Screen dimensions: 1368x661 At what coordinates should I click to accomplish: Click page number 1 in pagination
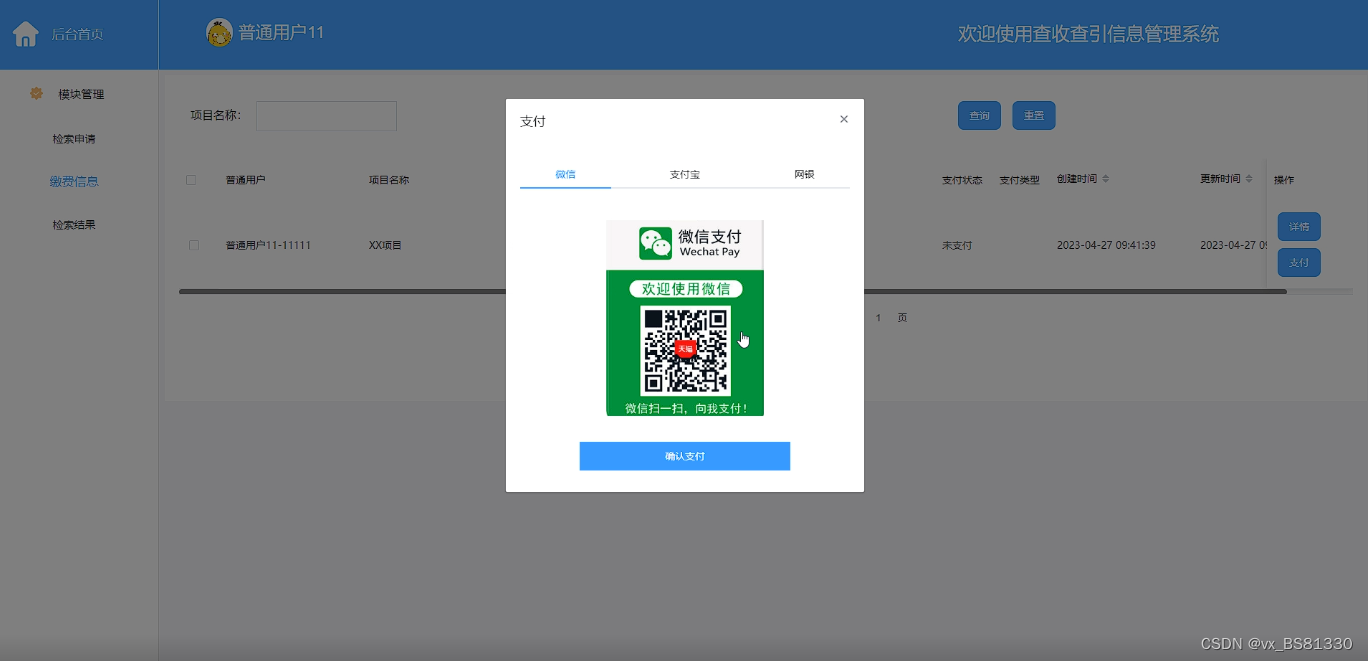click(878, 317)
